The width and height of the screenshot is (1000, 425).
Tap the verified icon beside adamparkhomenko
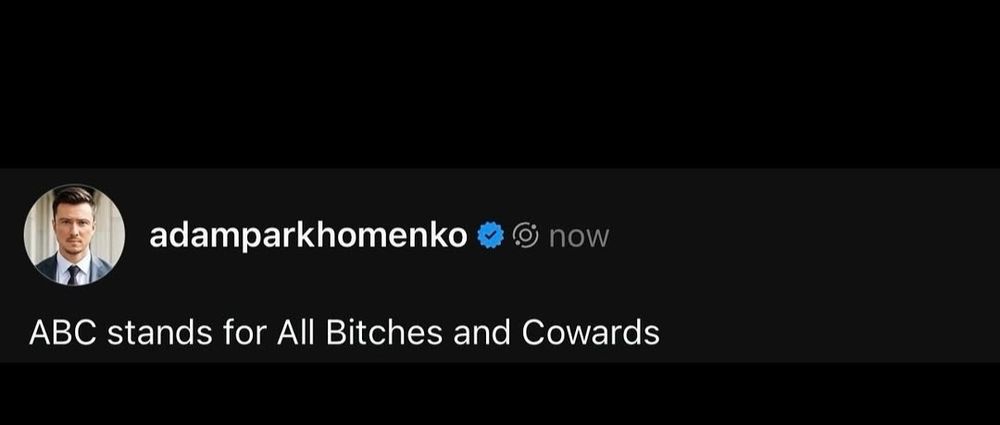(x=491, y=236)
